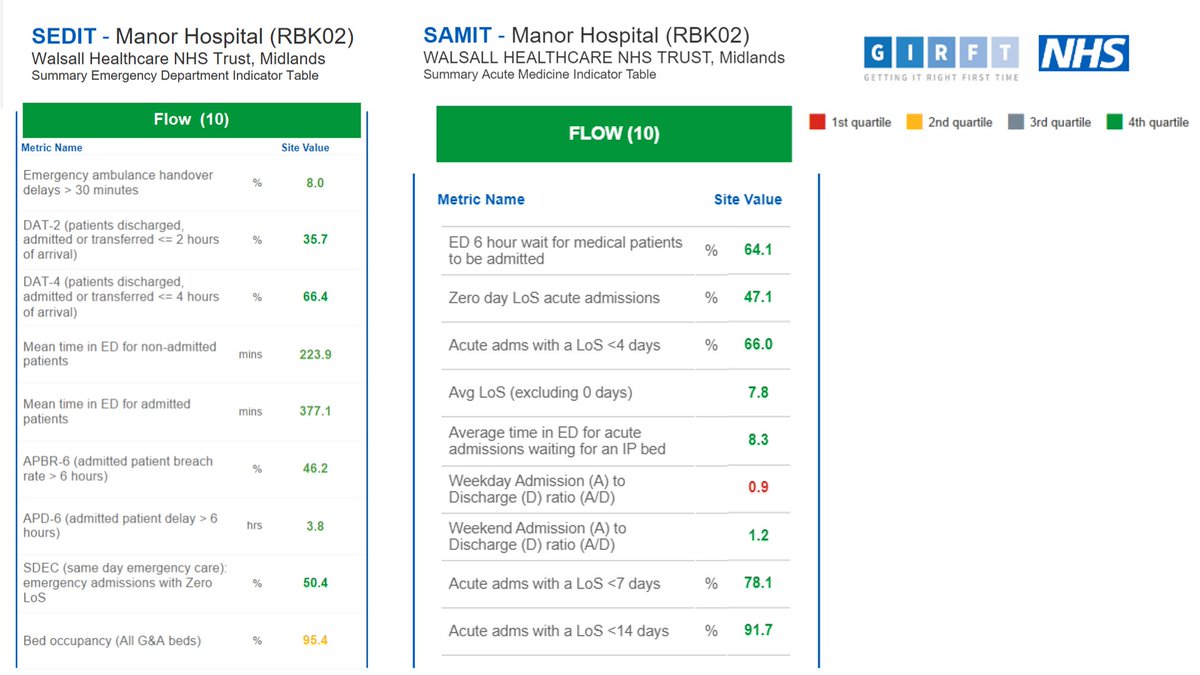This screenshot has width=1200, height=675.
Task: Click the 91.7 site value
Action: click(758, 631)
